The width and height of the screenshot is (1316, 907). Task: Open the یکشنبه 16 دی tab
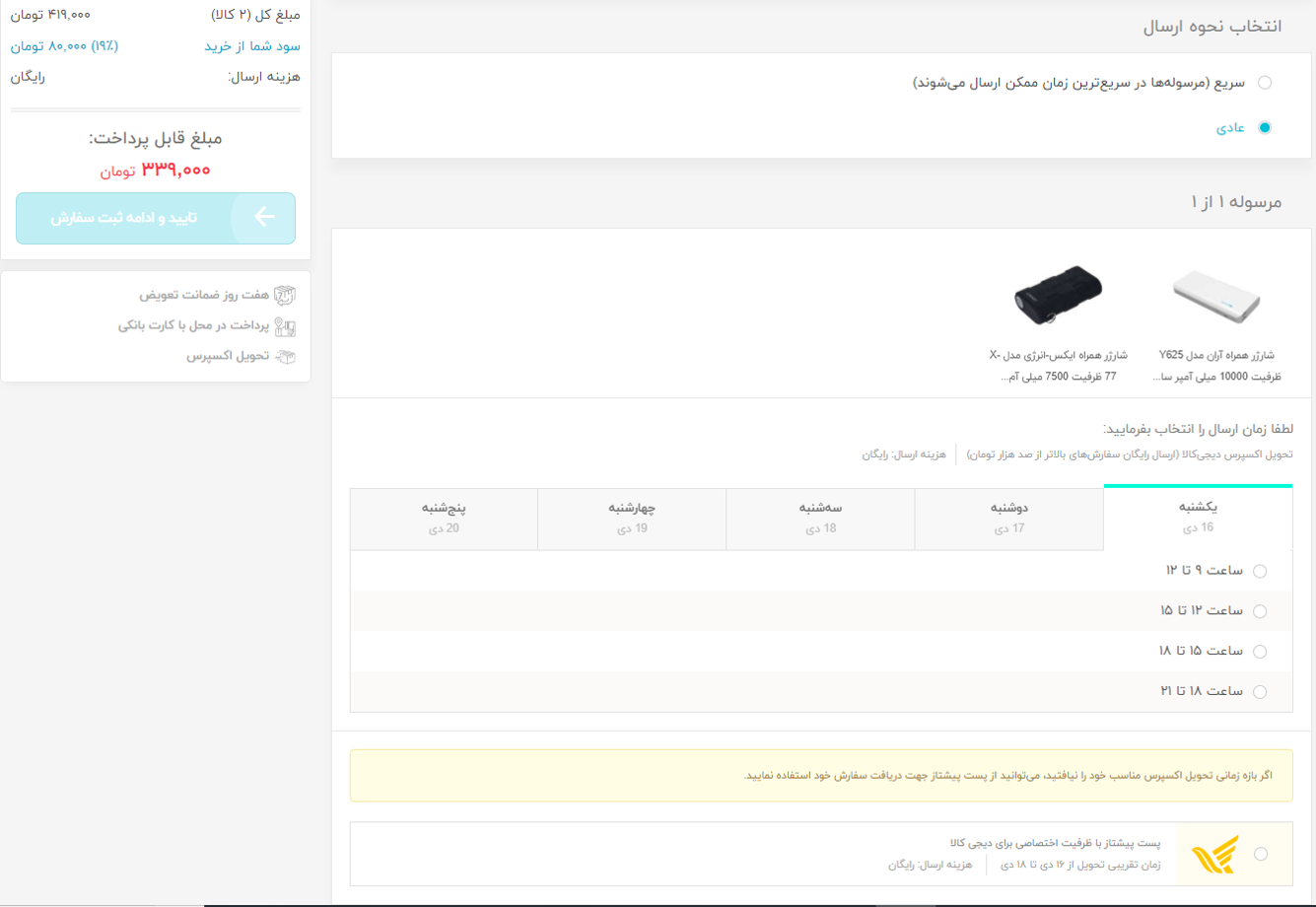(1198, 518)
